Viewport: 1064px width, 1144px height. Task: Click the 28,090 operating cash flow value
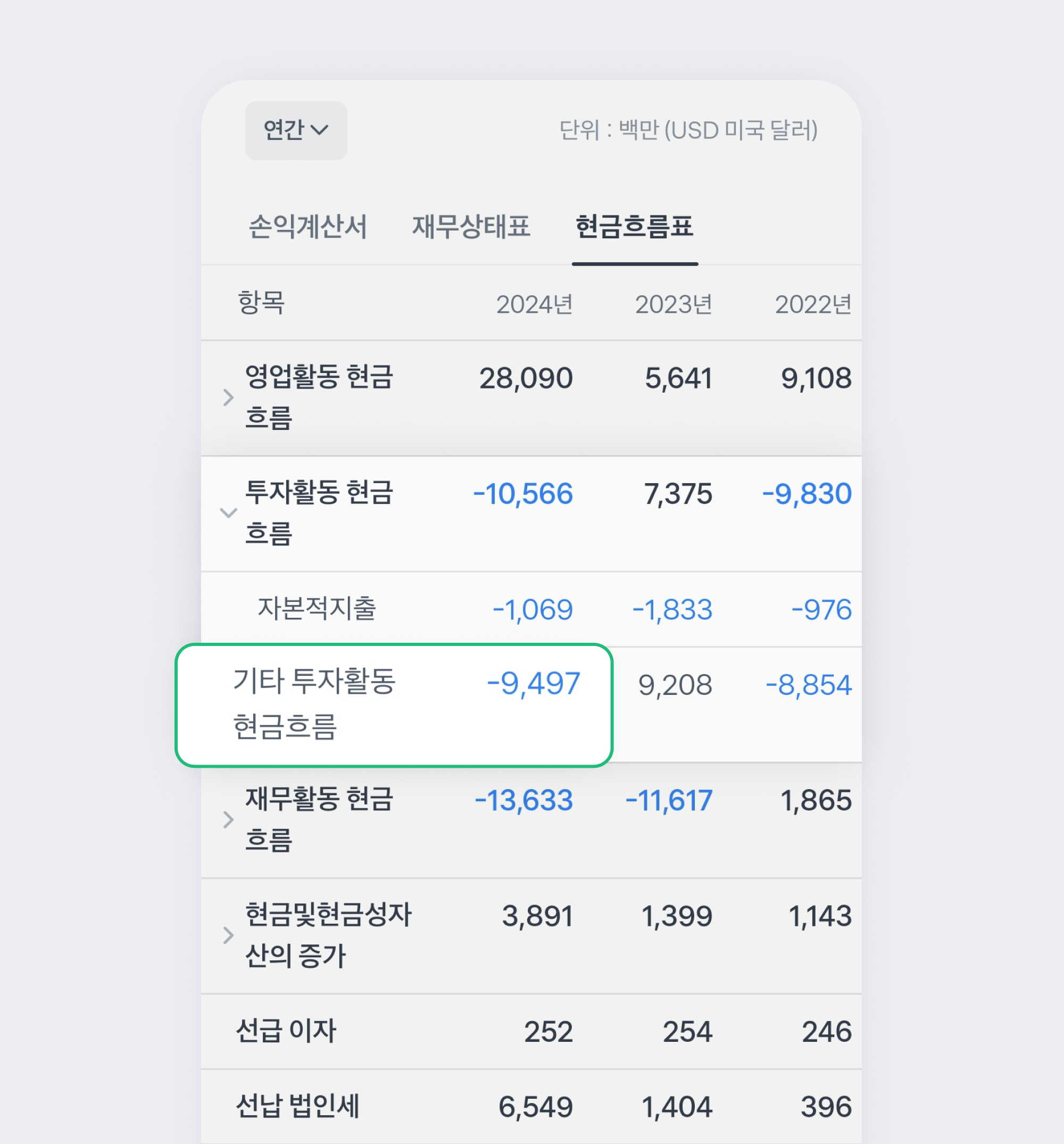[x=526, y=377]
